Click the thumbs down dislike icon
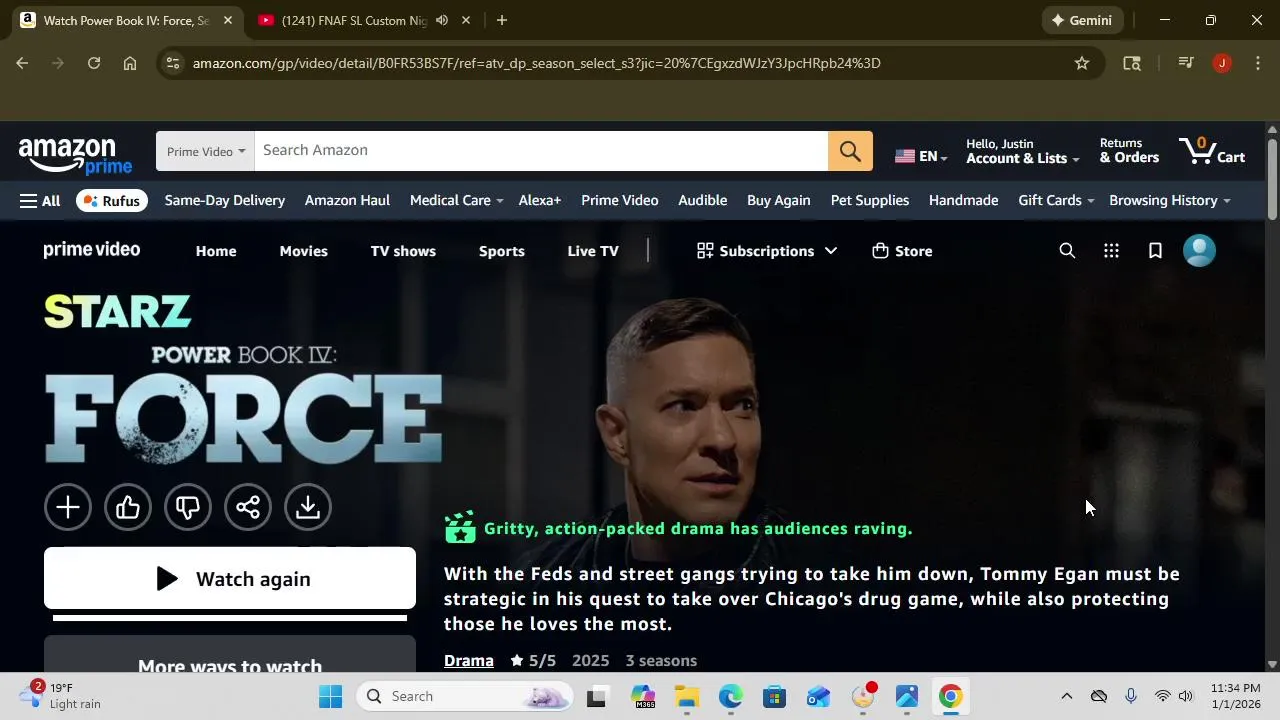This screenshot has height=720, width=1280. coord(188,507)
